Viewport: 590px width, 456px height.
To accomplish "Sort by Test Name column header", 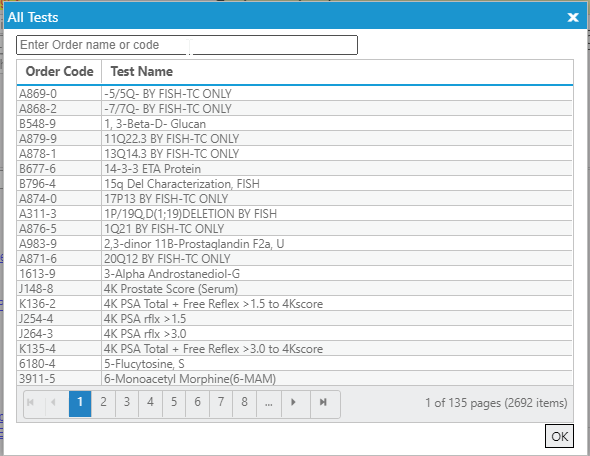I will tap(337, 71).
